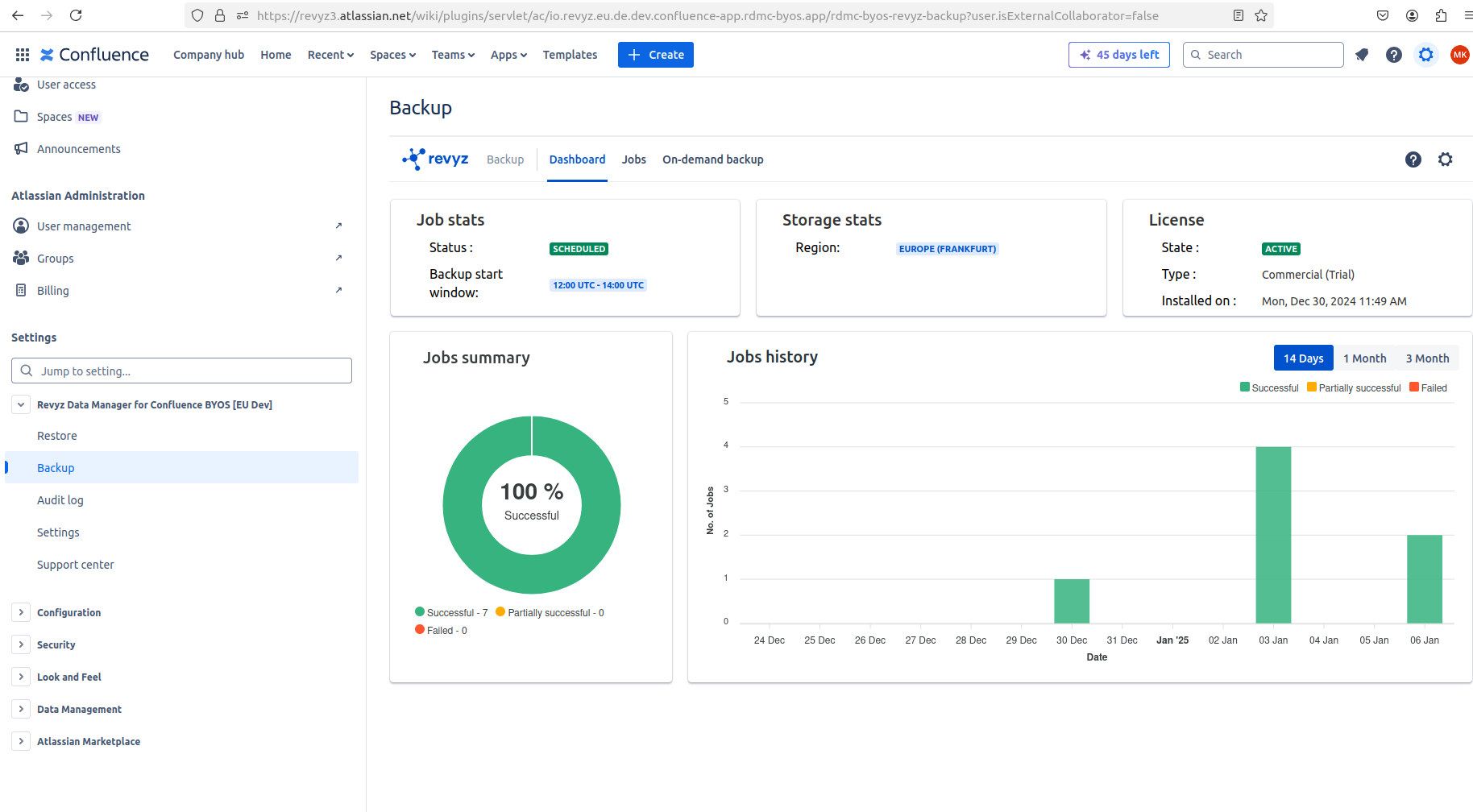Open Audit log in sidebar

tap(60, 500)
